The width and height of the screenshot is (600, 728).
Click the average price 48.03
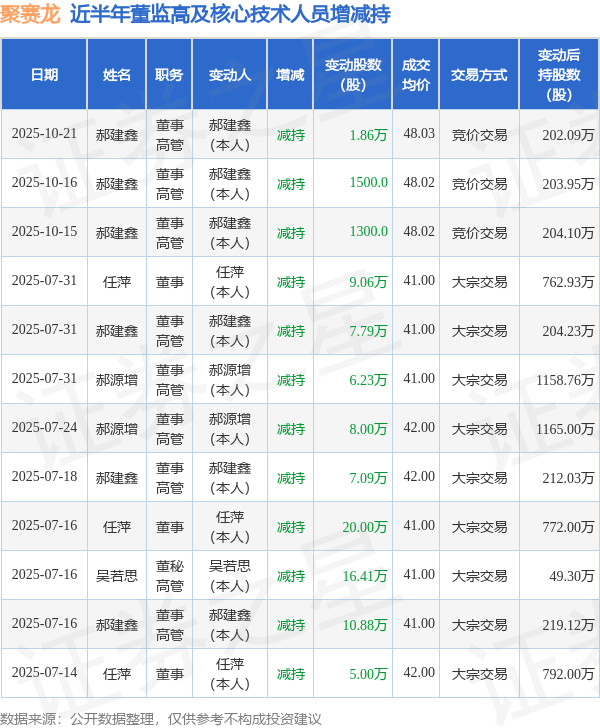pyautogui.click(x=419, y=134)
